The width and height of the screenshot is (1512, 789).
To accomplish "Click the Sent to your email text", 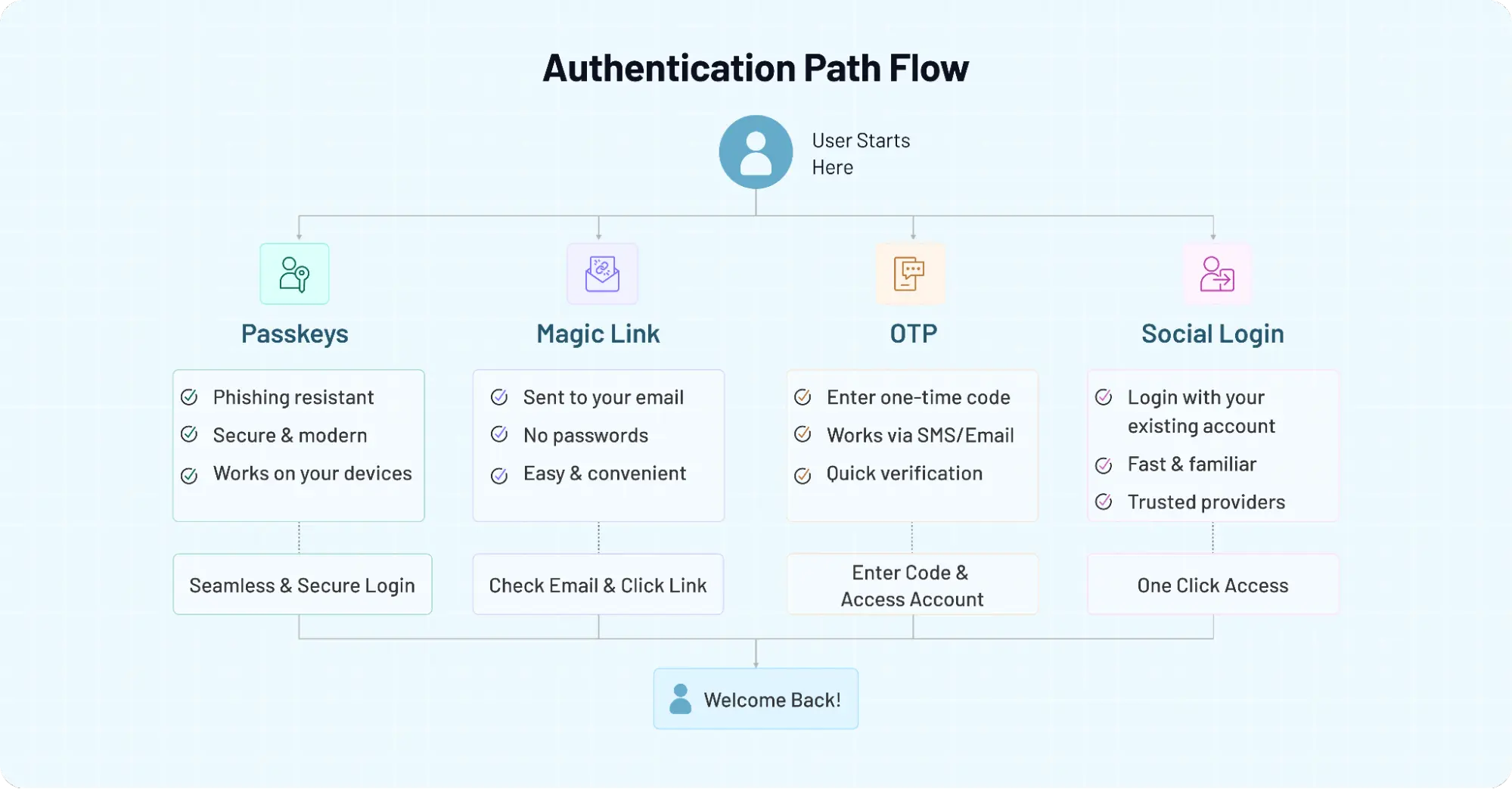I will tap(604, 397).
